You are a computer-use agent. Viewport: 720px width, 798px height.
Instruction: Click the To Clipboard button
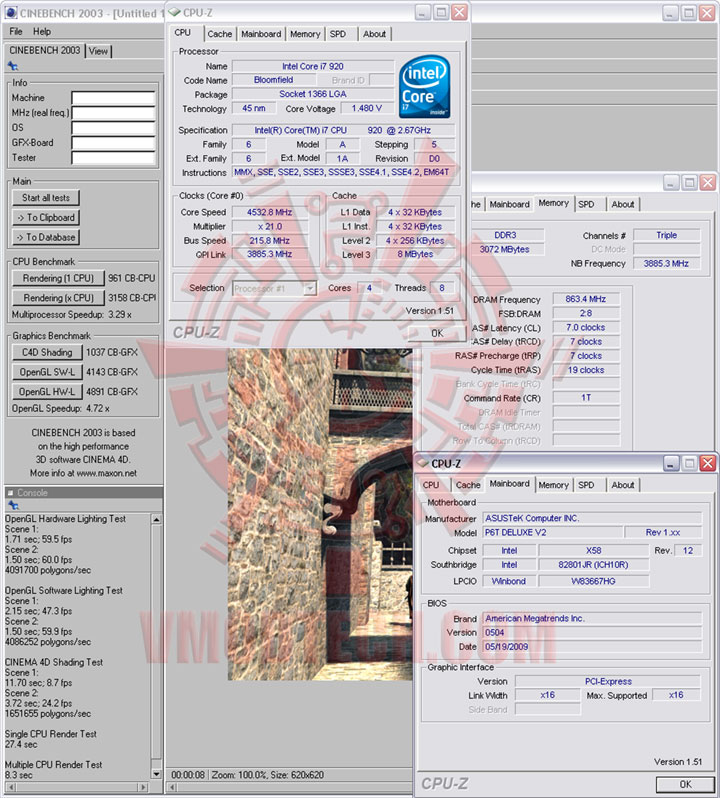coord(46,217)
